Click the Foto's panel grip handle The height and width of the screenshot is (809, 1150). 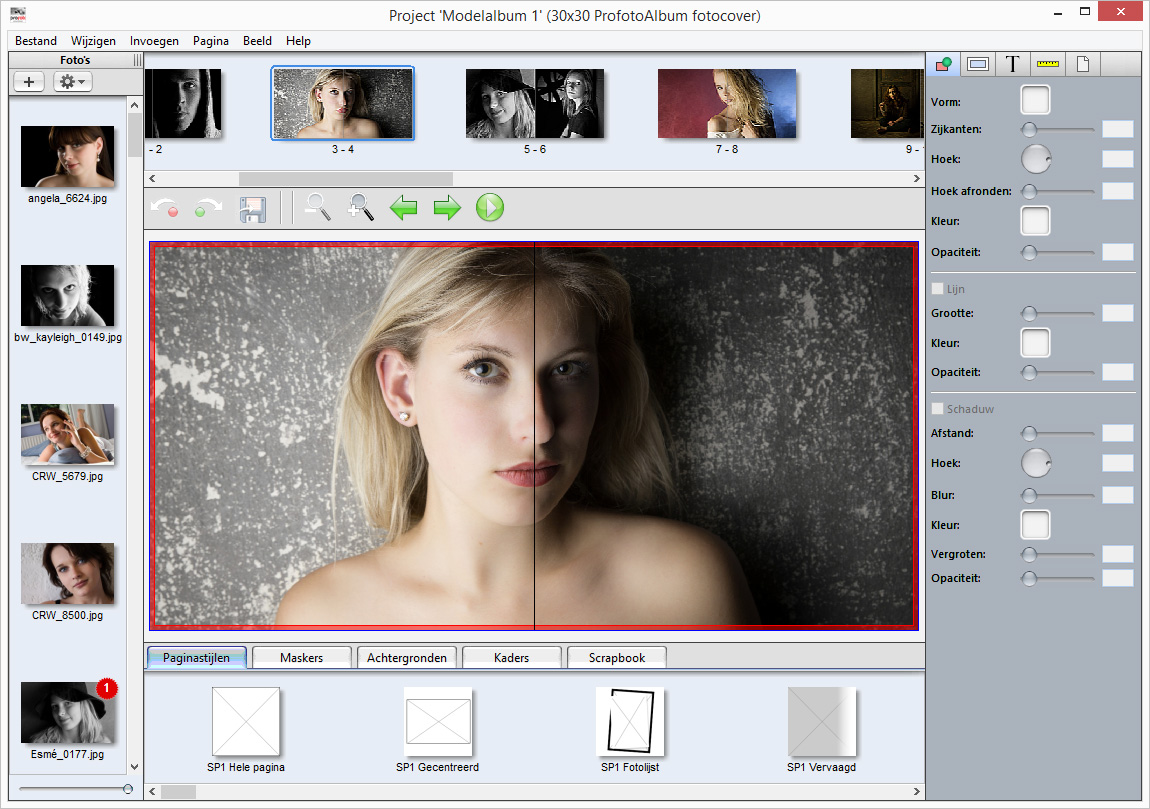coord(137,60)
